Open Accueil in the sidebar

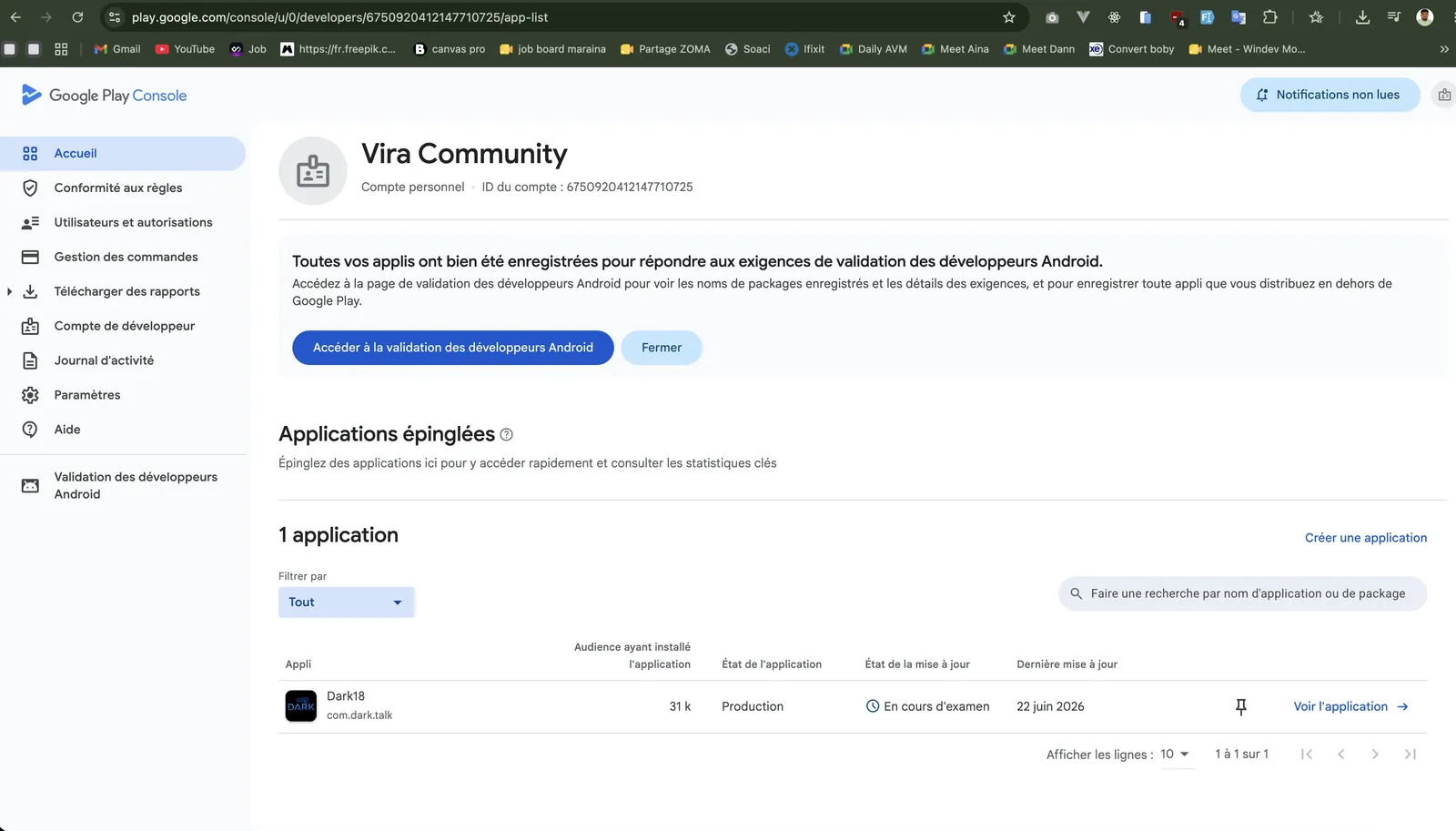click(123, 154)
